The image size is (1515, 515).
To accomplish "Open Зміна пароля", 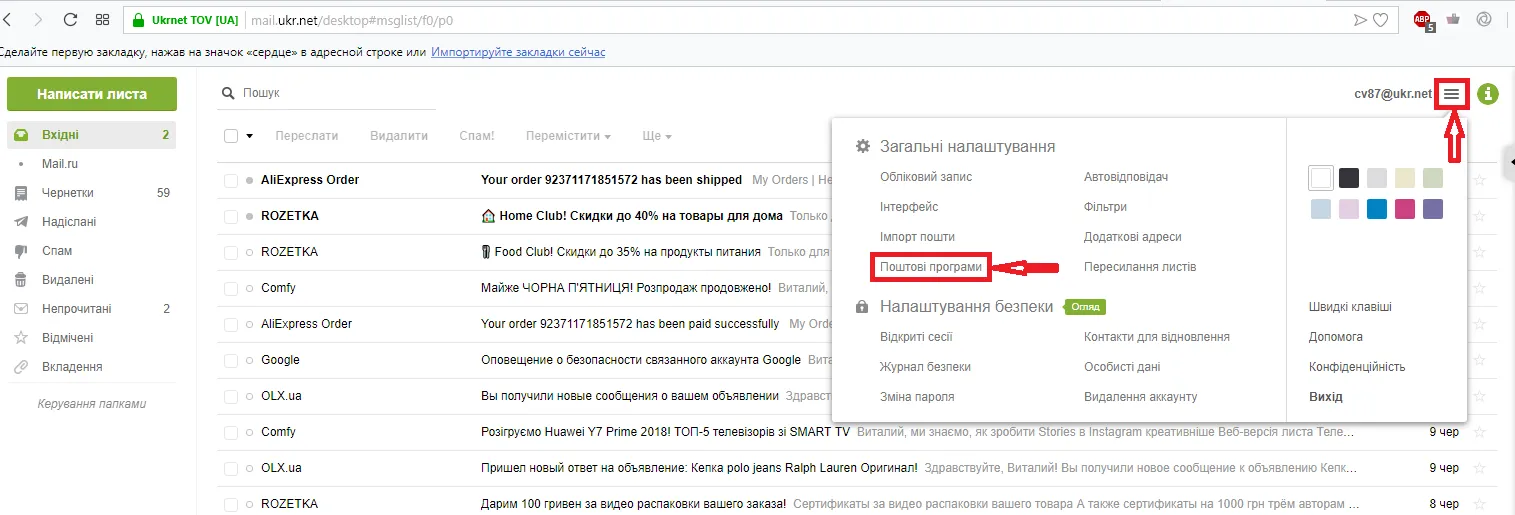I will [x=917, y=397].
